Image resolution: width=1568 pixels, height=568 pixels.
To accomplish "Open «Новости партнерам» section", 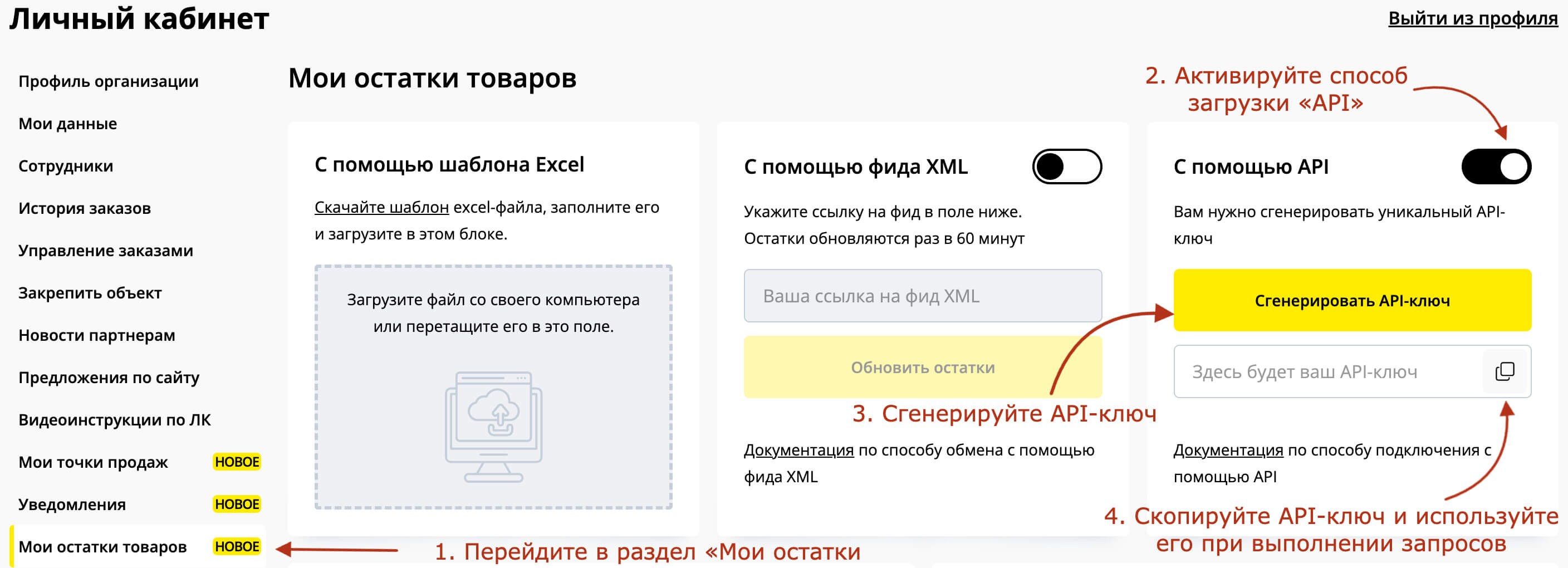I will (x=97, y=335).
